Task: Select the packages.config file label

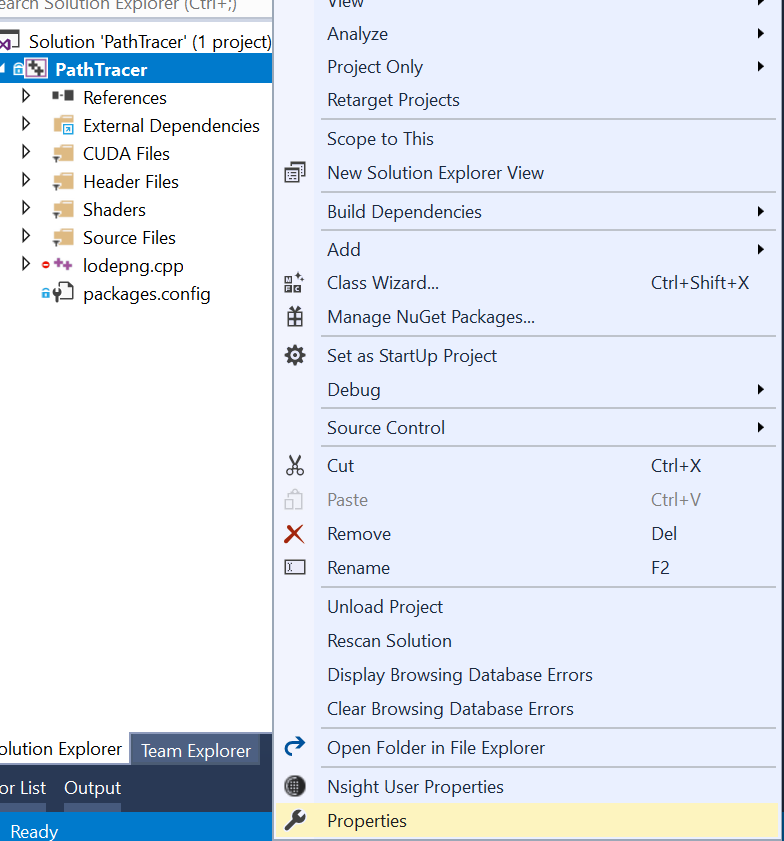Action: (146, 294)
